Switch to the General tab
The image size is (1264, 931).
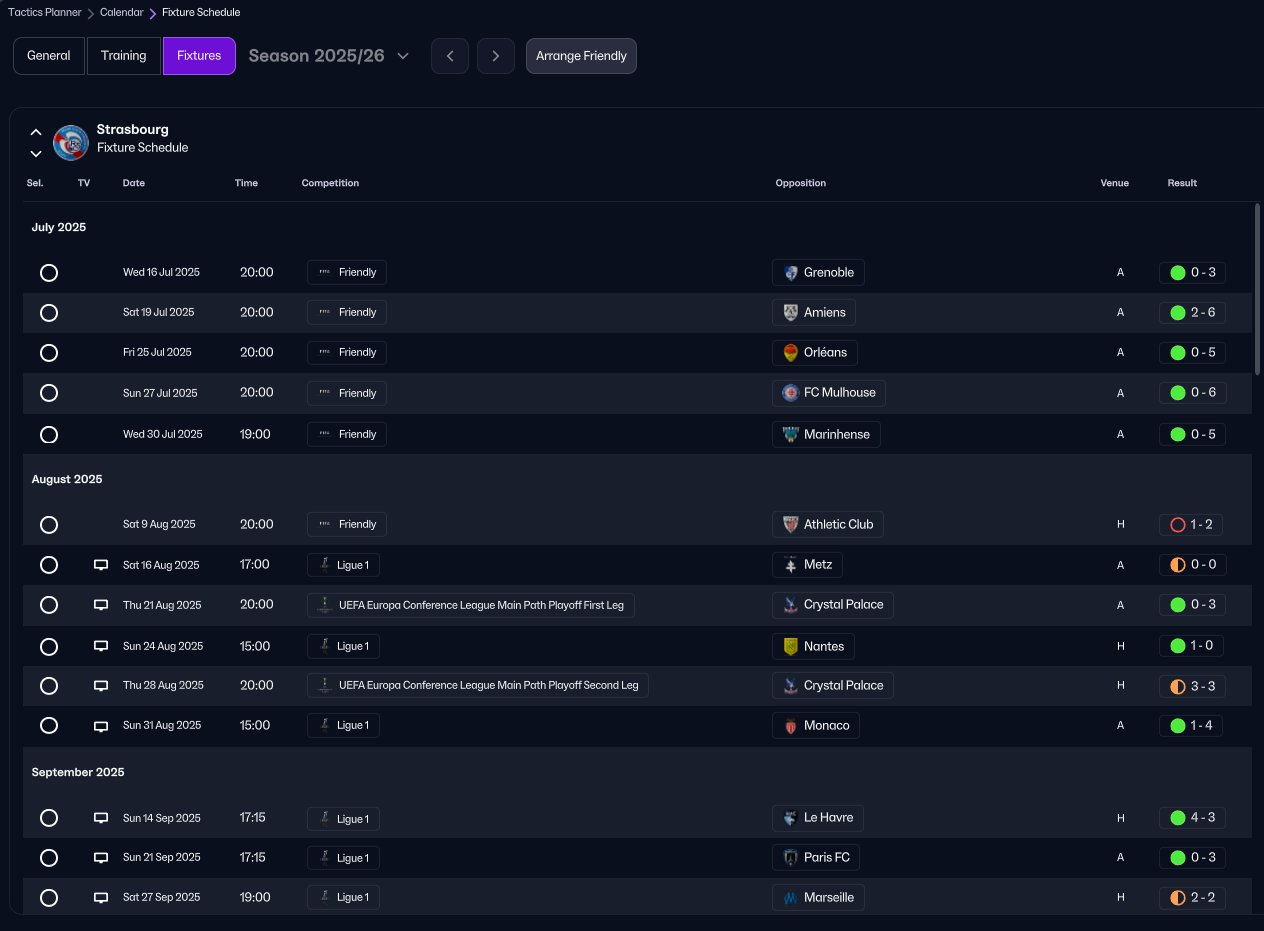48,56
